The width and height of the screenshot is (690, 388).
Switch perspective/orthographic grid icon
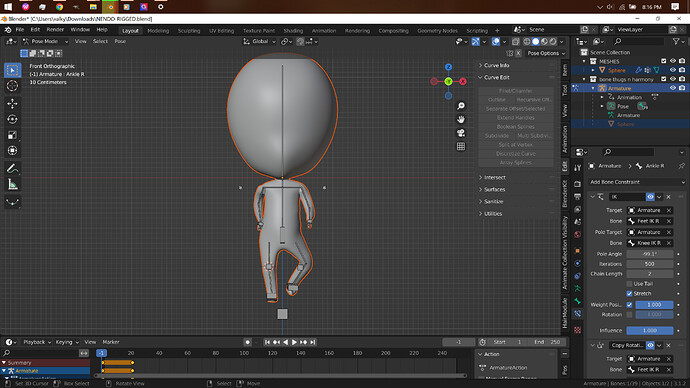[461, 146]
